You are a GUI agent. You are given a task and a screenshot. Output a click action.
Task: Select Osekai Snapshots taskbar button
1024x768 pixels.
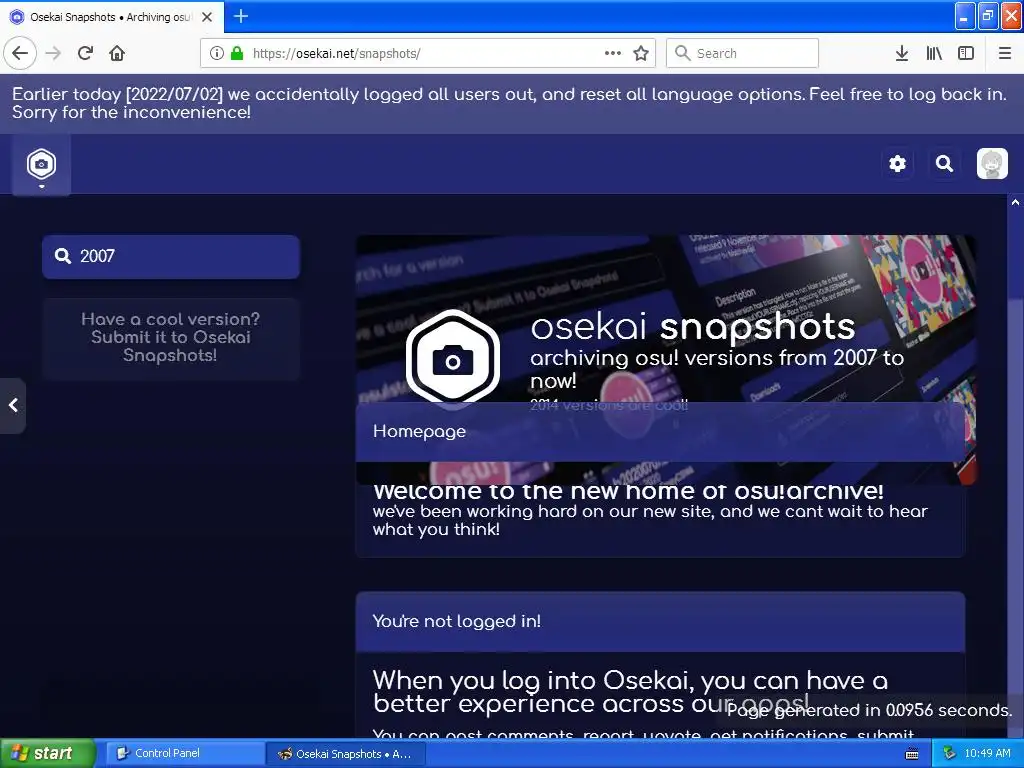(346, 754)
